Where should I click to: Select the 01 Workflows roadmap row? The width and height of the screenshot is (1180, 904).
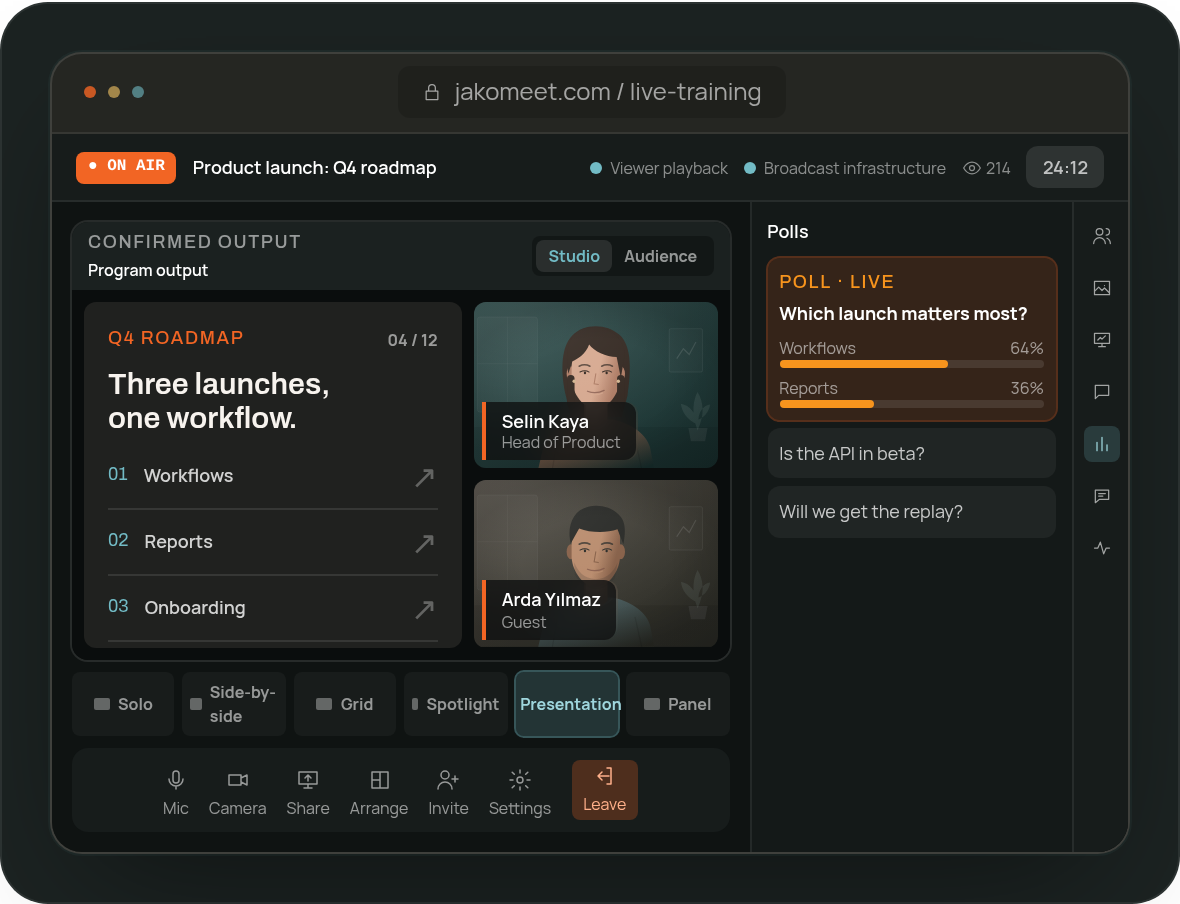coord(272,476)
